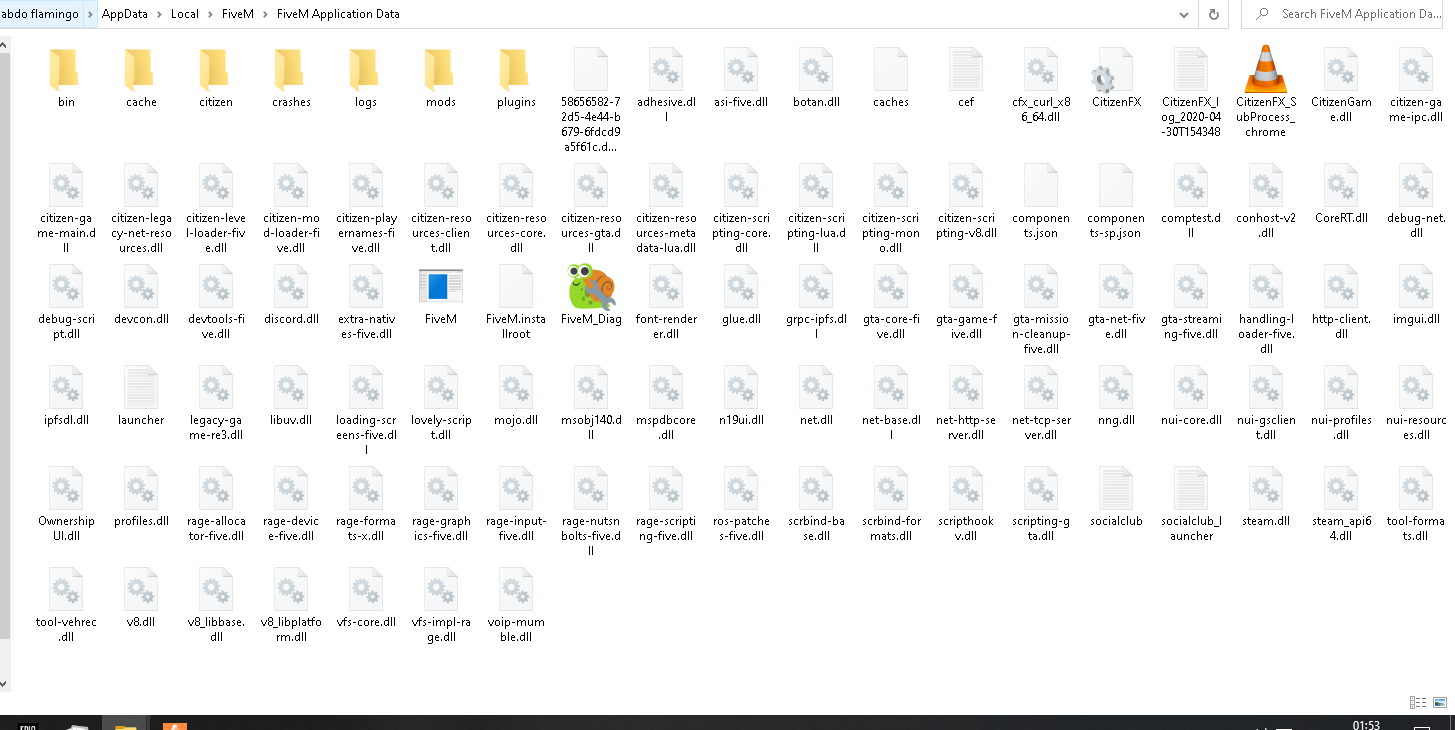The image size is (1455, 730).
Task: Select the mojo.dll file
Action: pyautogui.click(x=516, y=396)
